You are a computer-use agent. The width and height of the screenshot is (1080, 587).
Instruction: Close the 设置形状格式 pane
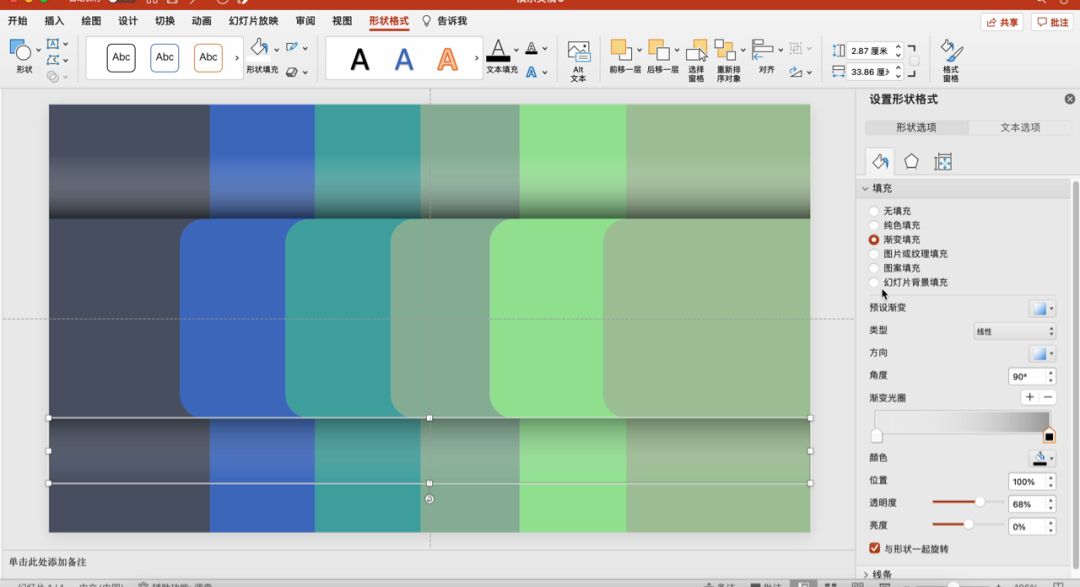[x=1070, y=99]
